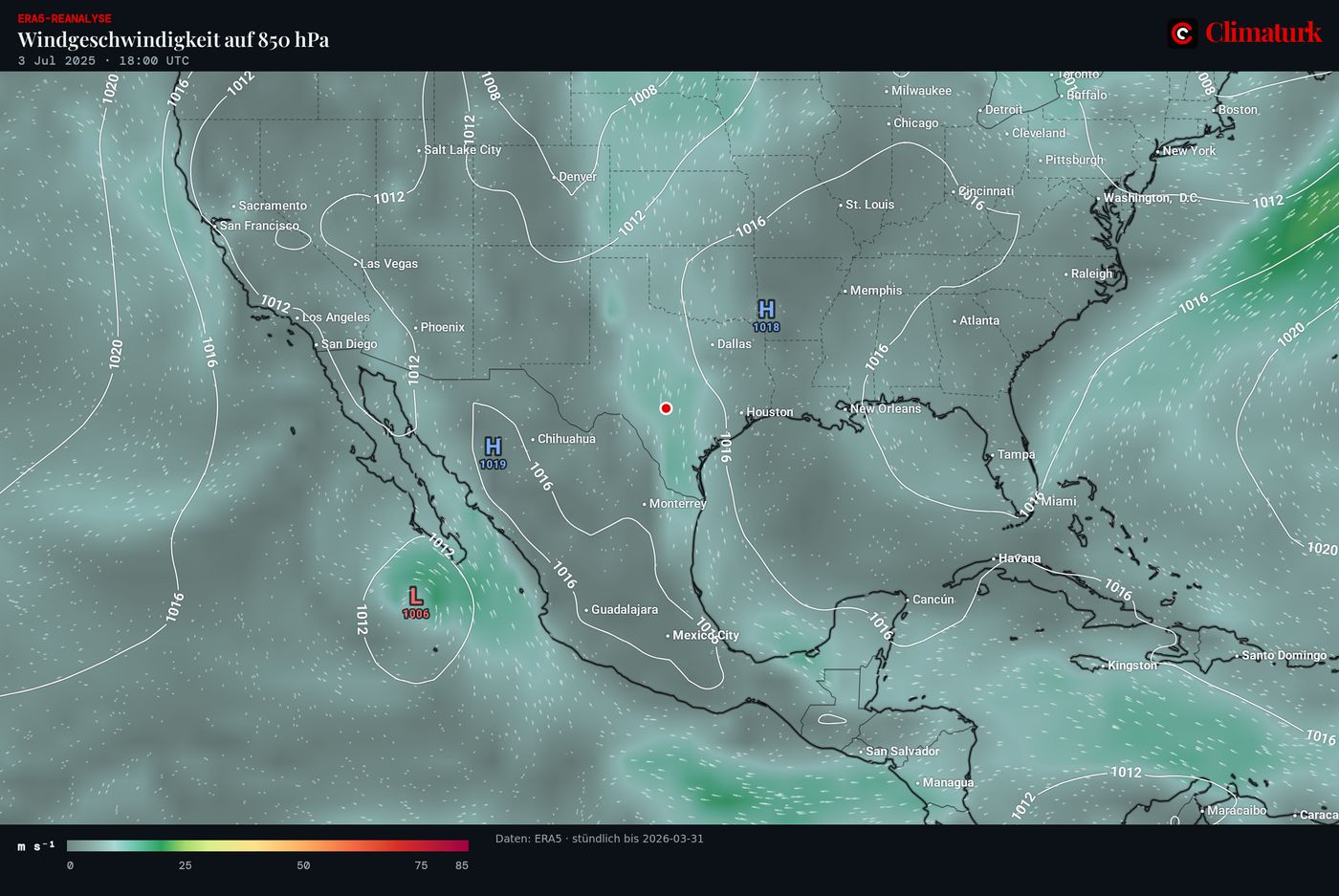Screen dimensions: 1339x896
Task: Open the Climaturk brand name link
Action: tap(1263, 33)
